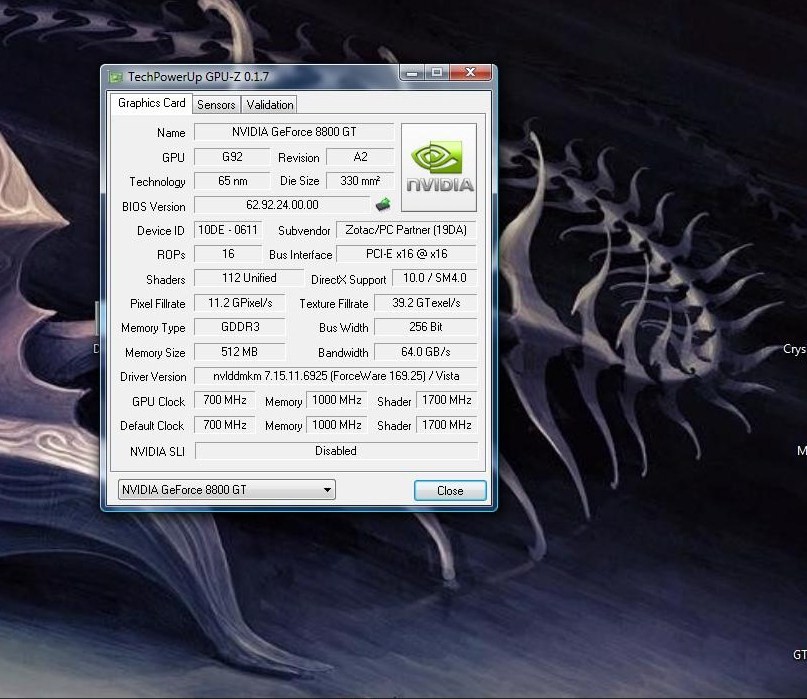Image resolution: width=807 pixels, height=699 pixels.
Task: Select the Graphics Card tab
Action: point(151,103)
